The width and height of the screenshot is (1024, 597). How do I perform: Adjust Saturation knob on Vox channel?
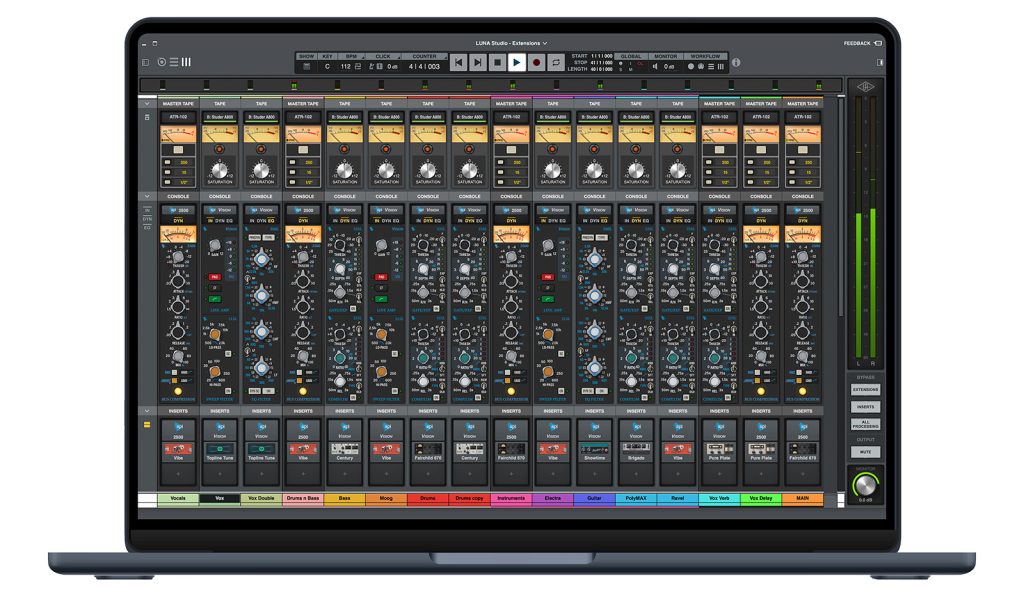click(220, 170)
